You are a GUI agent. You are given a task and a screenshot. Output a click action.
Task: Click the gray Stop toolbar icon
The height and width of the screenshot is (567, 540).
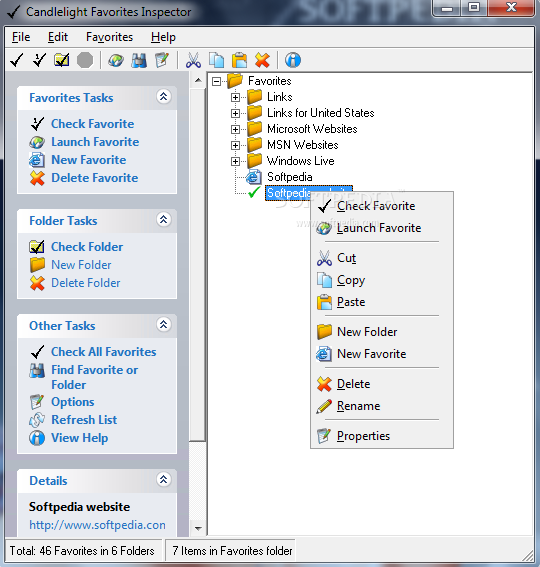(x=85, y=60)
